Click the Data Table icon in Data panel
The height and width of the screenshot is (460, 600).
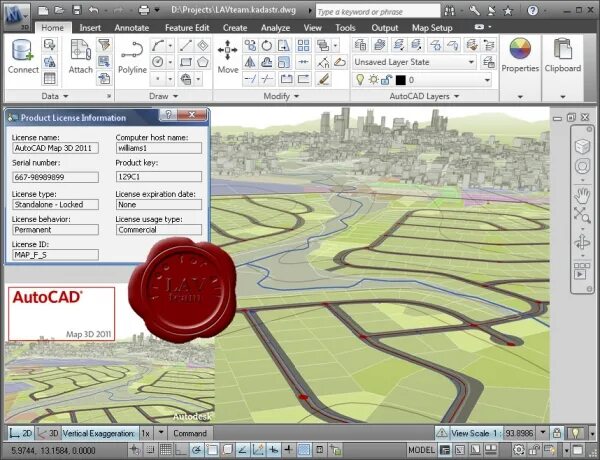click(50, 78)
